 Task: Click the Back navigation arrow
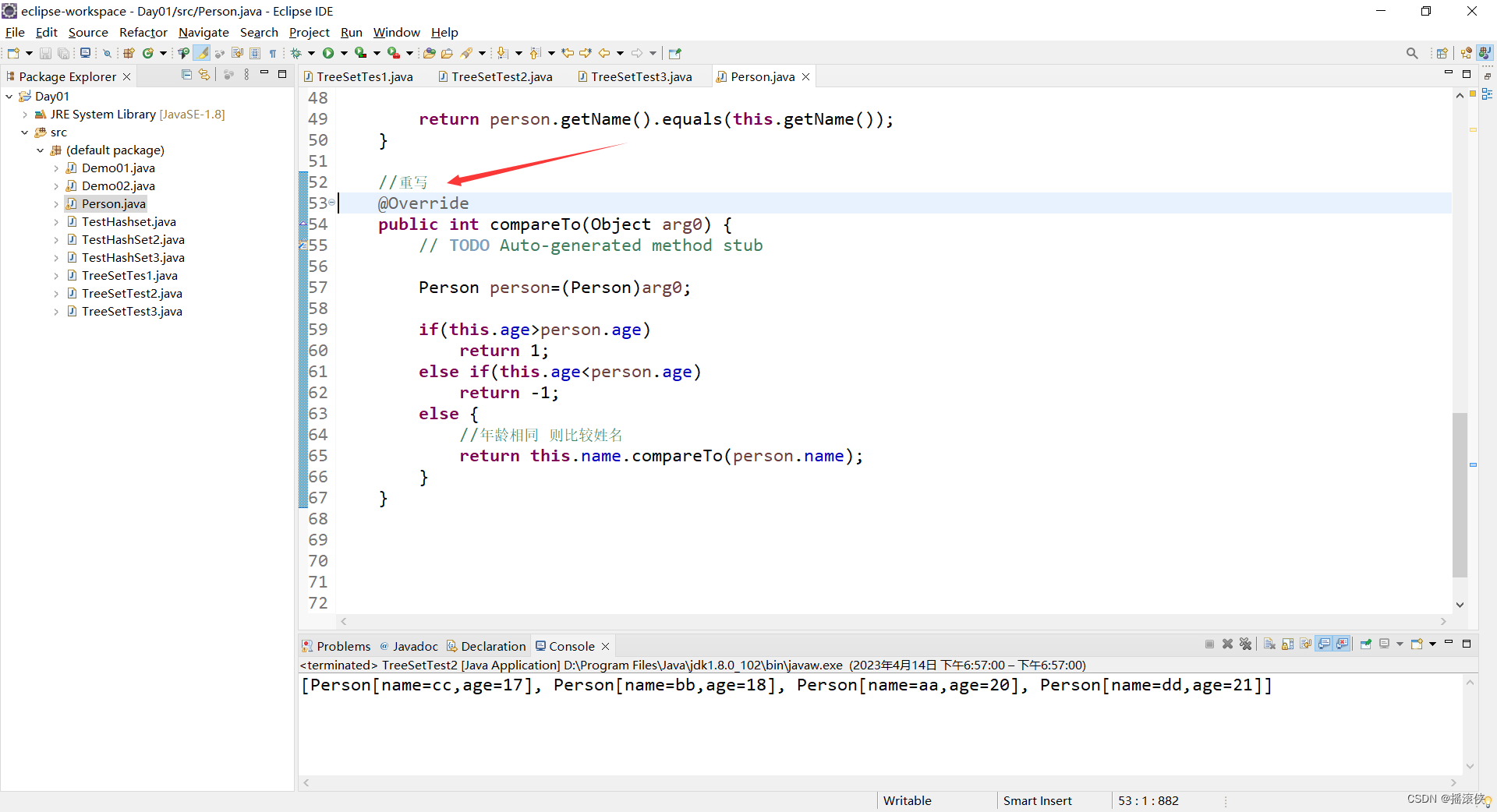tap(603, 53)
